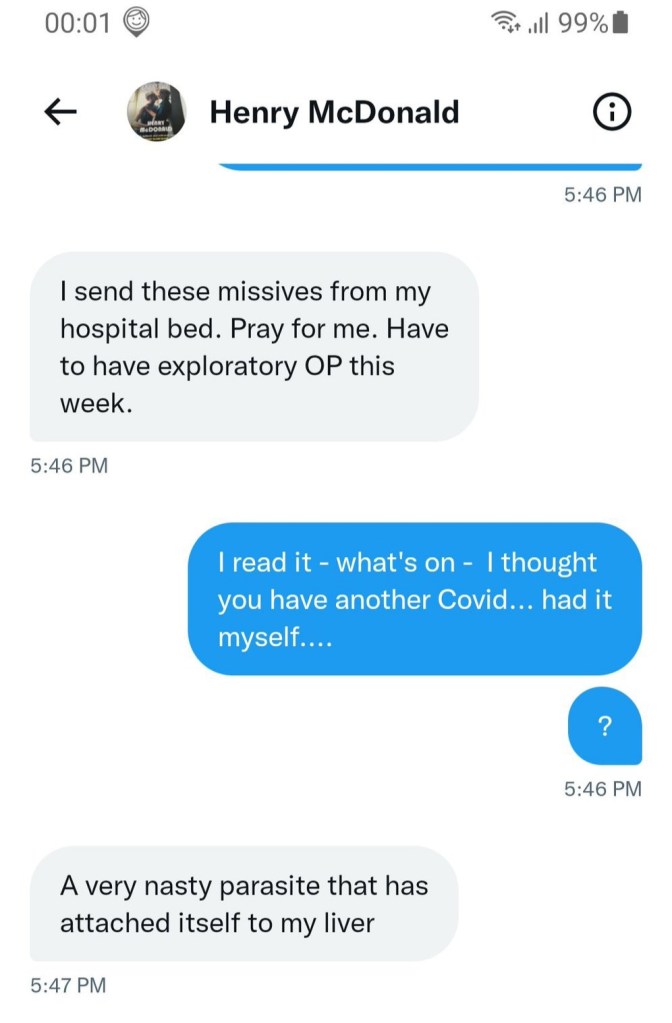
Task: Open the conversation info icon
Action: coord(611,114)
